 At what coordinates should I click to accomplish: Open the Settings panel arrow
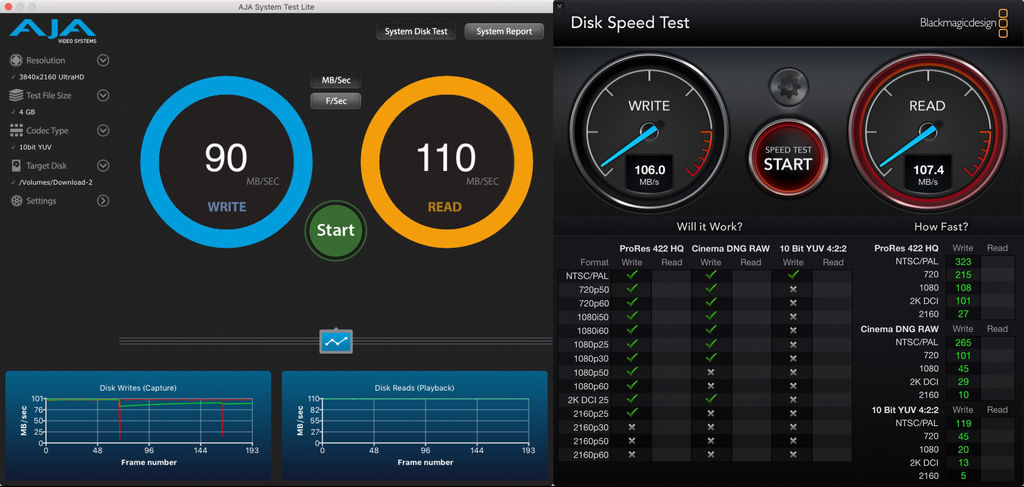[x=103, y=201]
